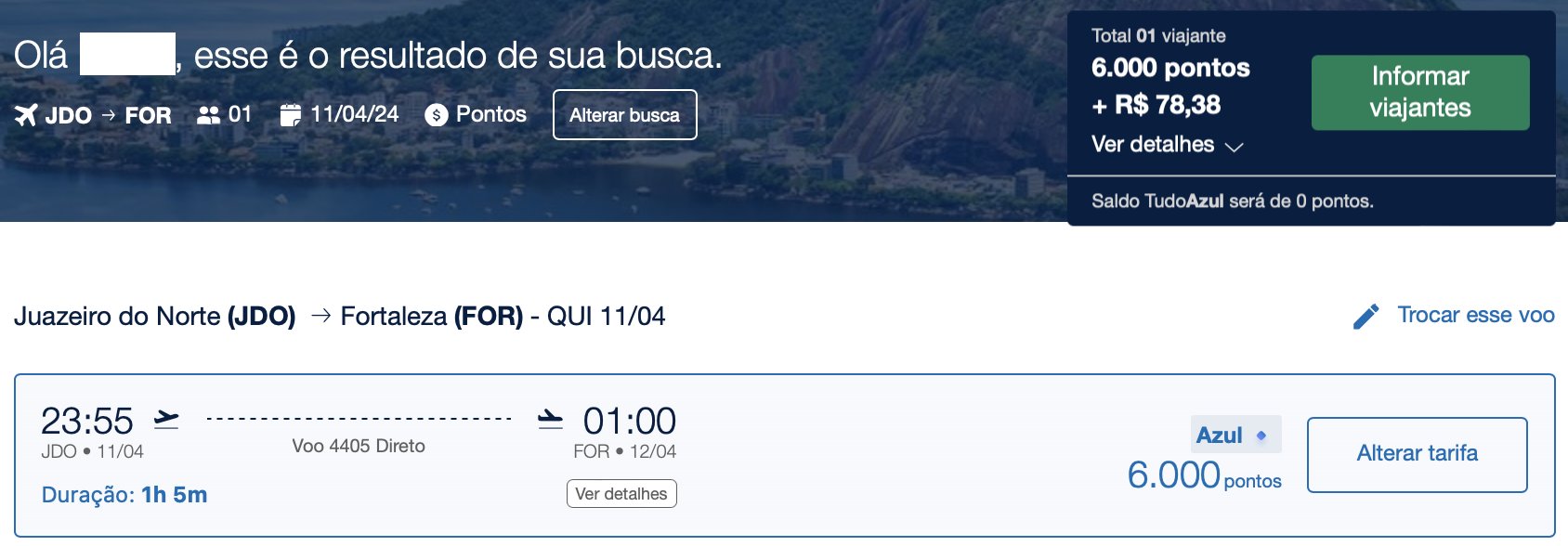Screen dimensions: 1568x546
Task: Click the departure plane icon after 23:55
Action: point(166,420)
